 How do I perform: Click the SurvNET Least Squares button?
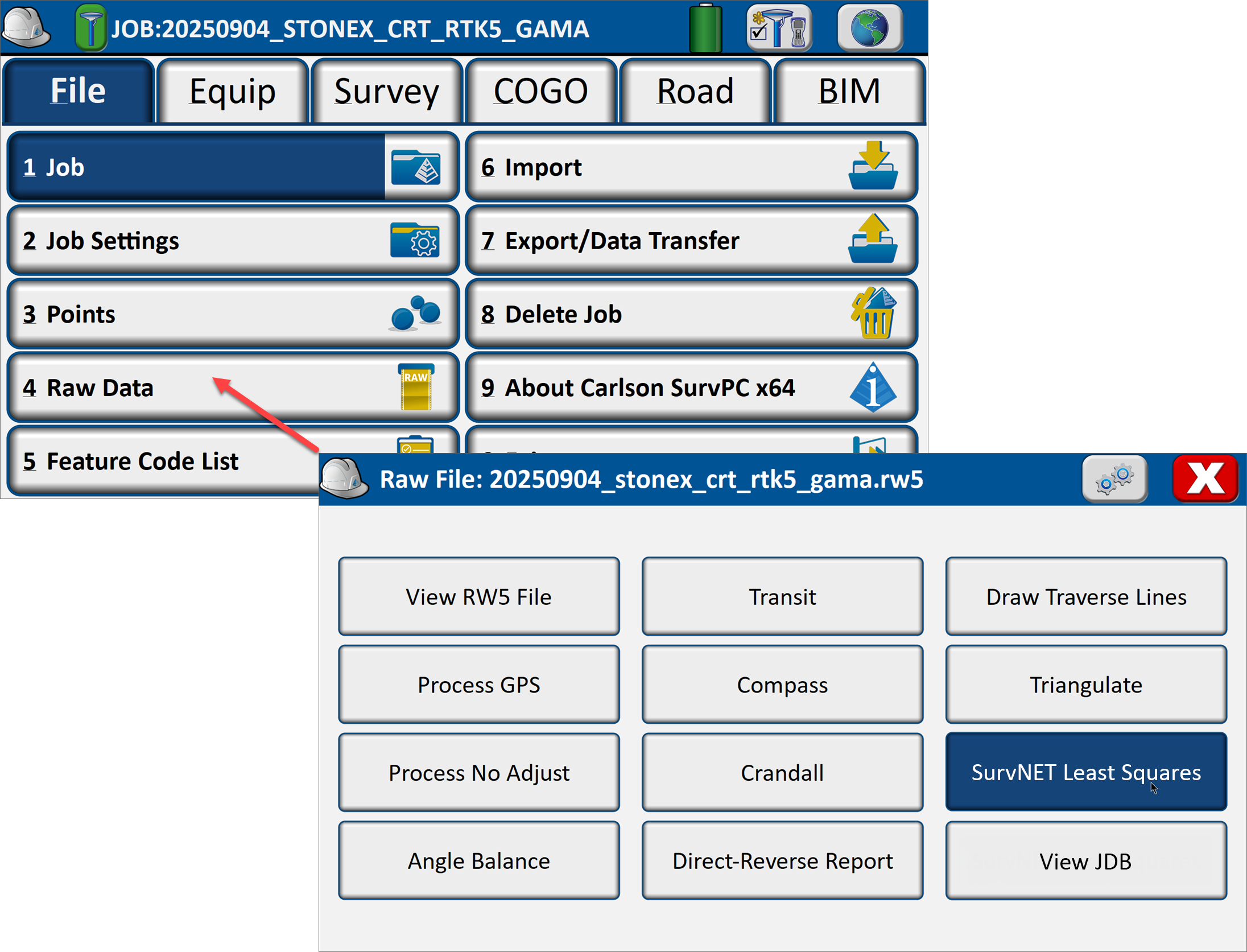pos(1086,772)
